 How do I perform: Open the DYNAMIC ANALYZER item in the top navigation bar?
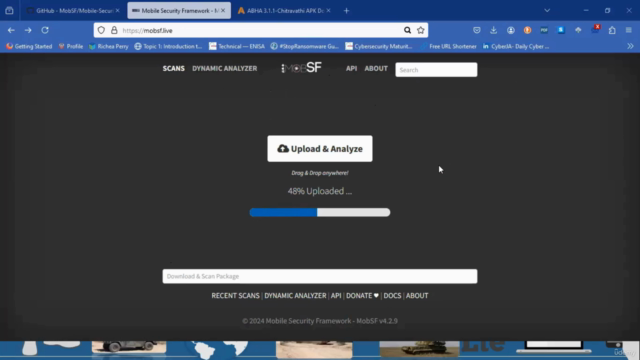coord(224,68)
